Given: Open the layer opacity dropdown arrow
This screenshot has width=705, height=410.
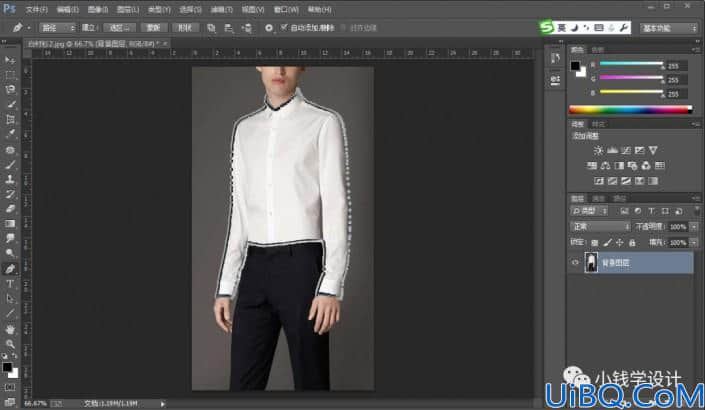Looking at the screenshot, I should pos(694,227).
